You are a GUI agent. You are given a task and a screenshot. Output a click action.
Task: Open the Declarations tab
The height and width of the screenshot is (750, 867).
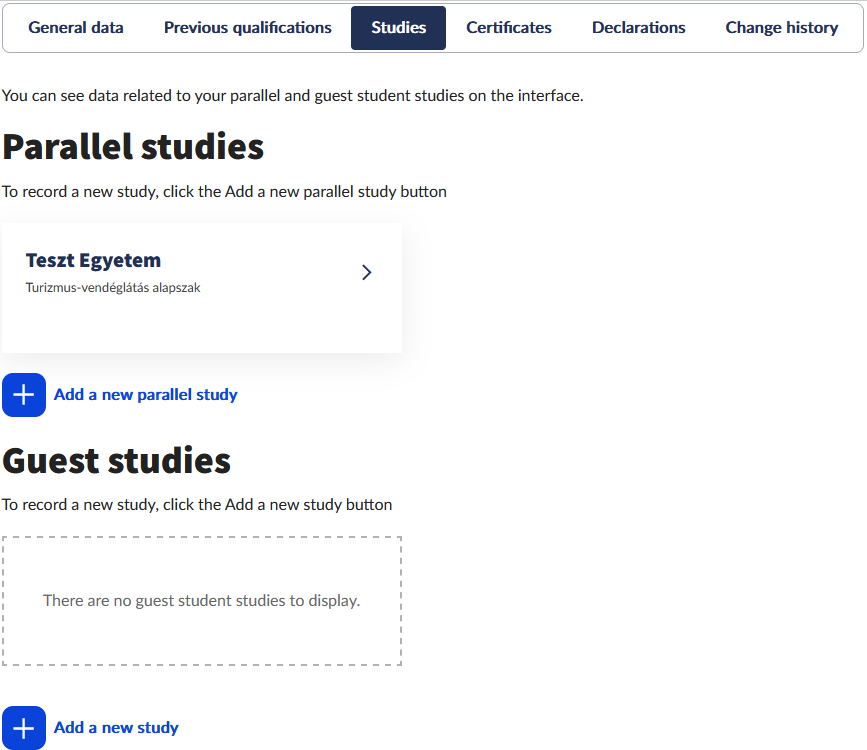pos(639,28)
